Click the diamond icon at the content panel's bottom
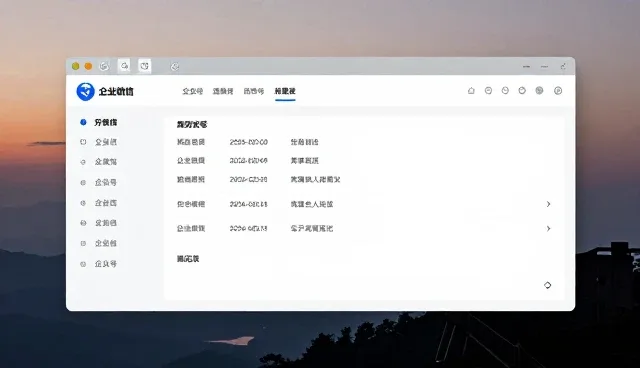 click(x=548, y=285)
